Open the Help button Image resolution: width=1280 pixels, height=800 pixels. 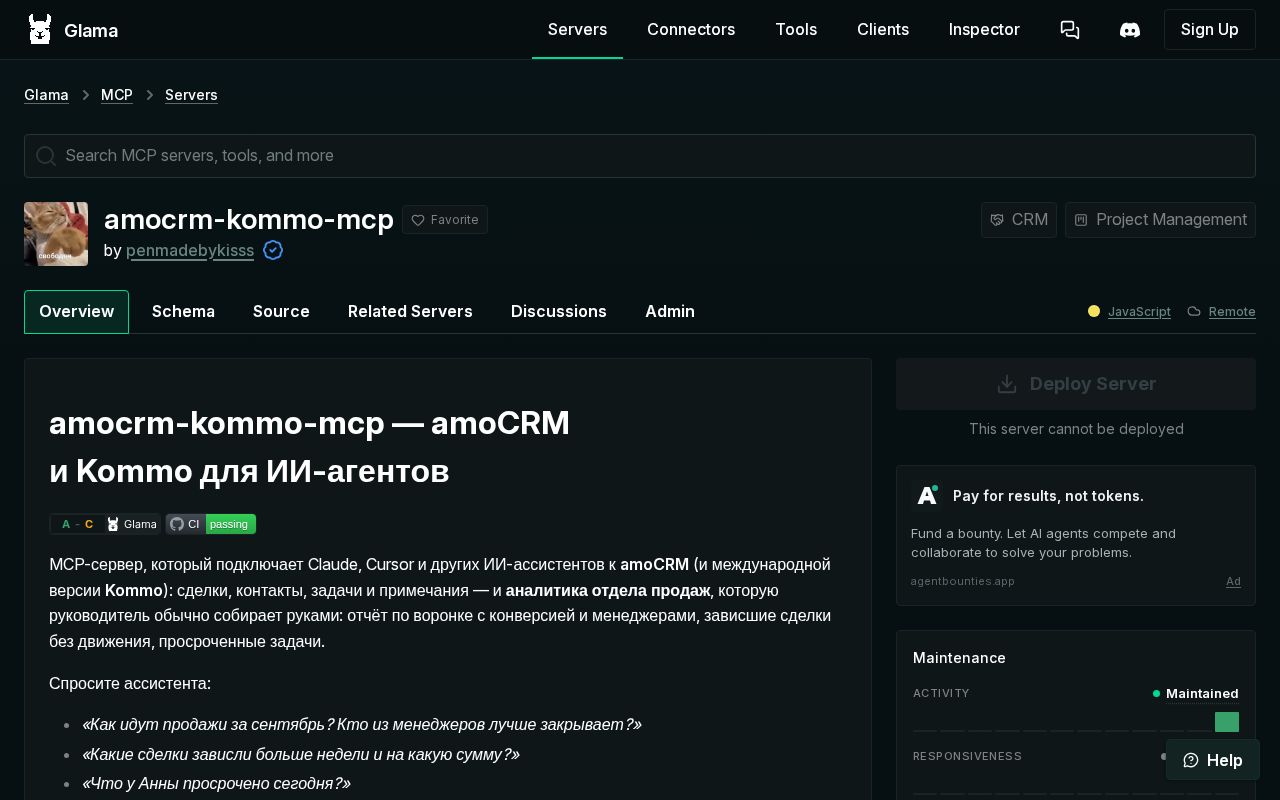[1213, 760]
